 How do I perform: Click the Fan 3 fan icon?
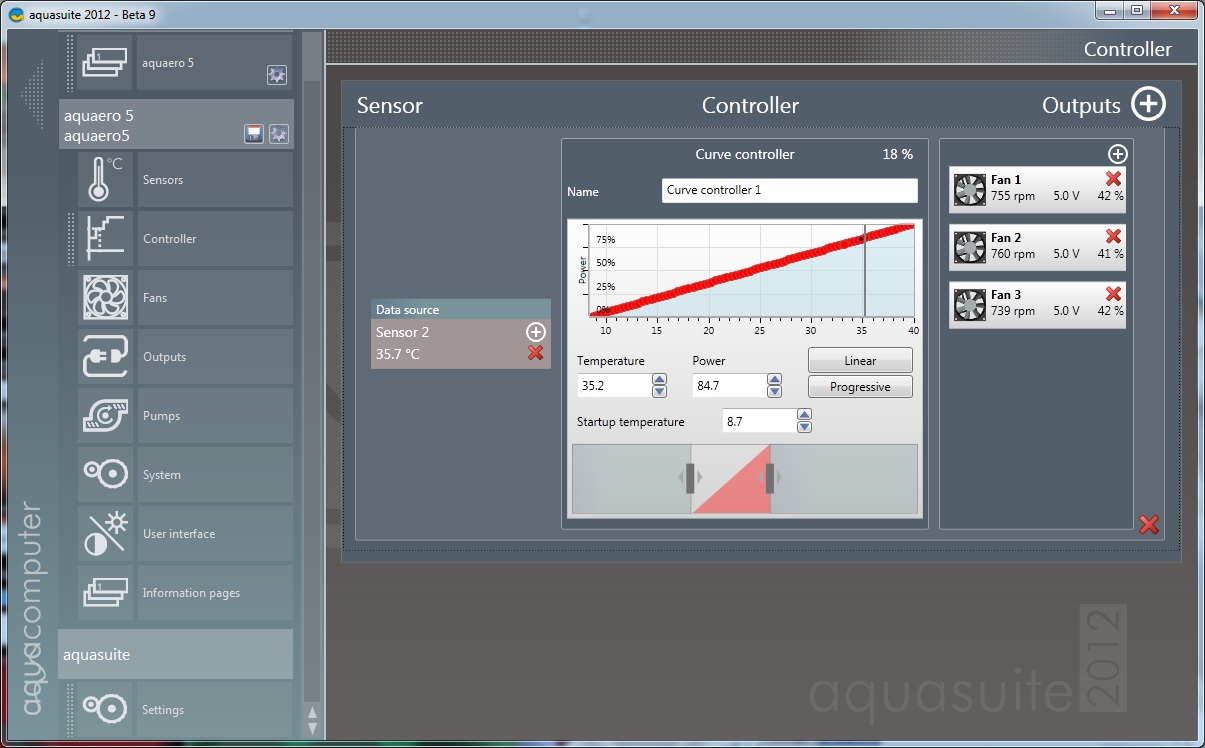tap(969, 304)
